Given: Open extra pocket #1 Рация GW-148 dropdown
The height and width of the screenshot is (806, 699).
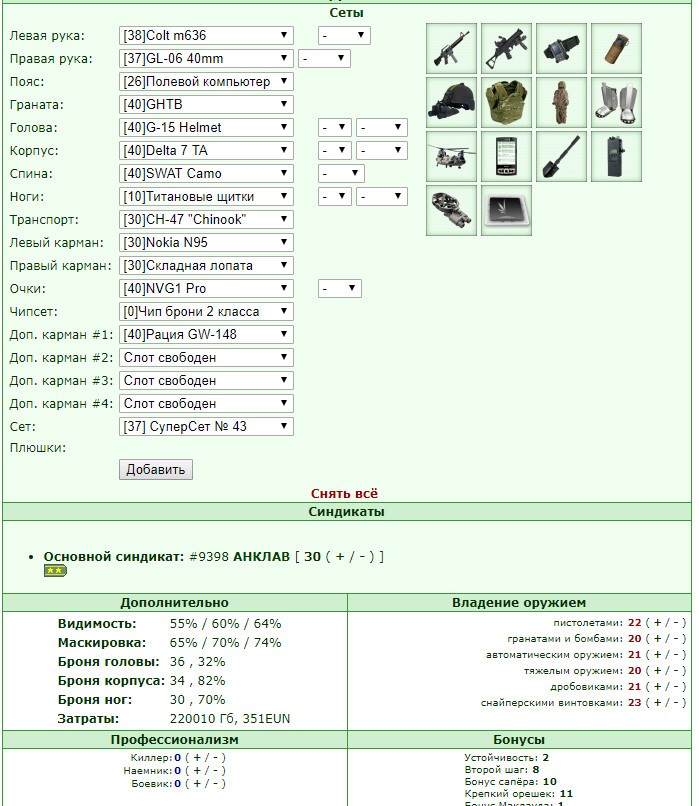Looking at the screenshot, I should 206,335.
